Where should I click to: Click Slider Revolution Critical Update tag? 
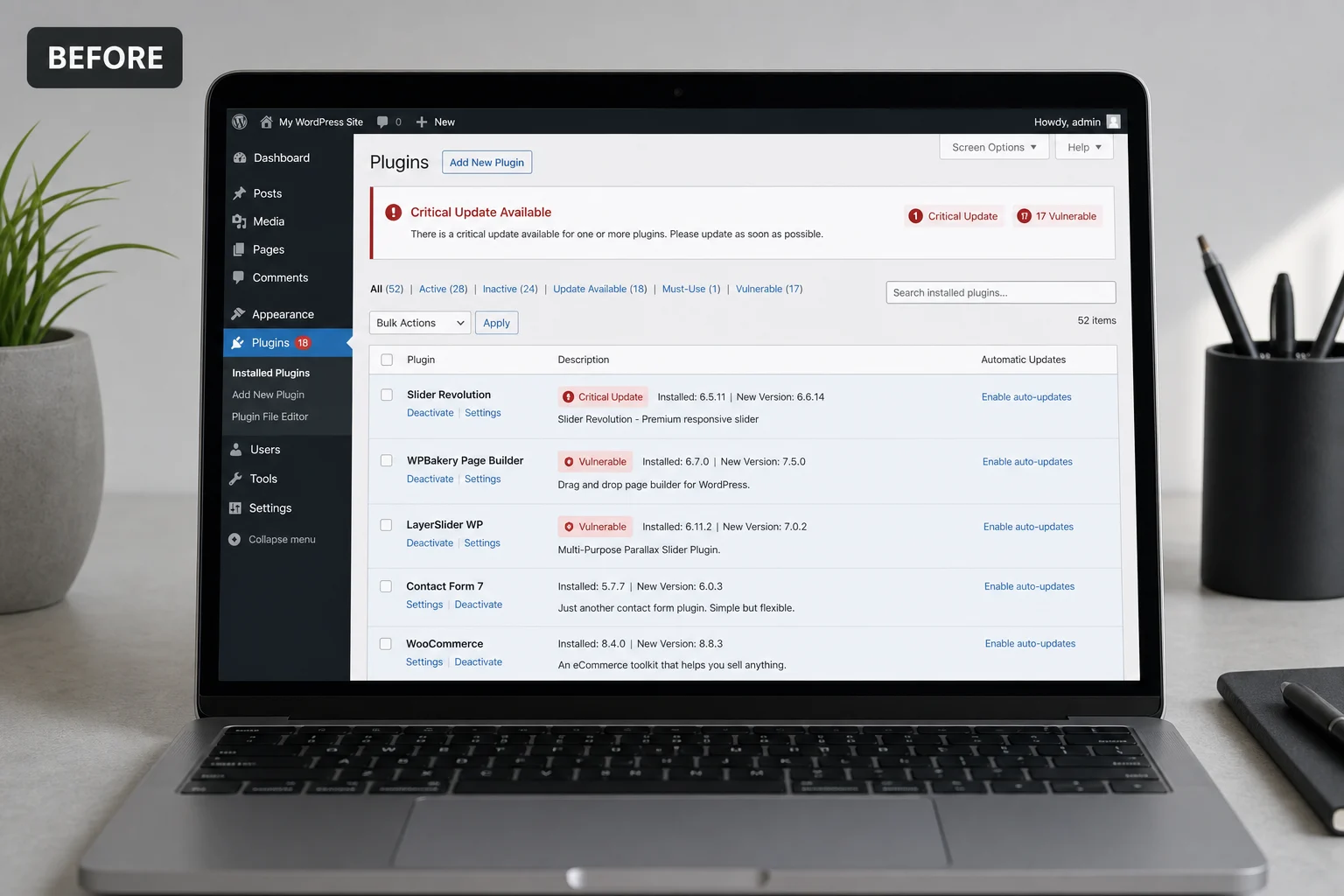pos(603,396)
